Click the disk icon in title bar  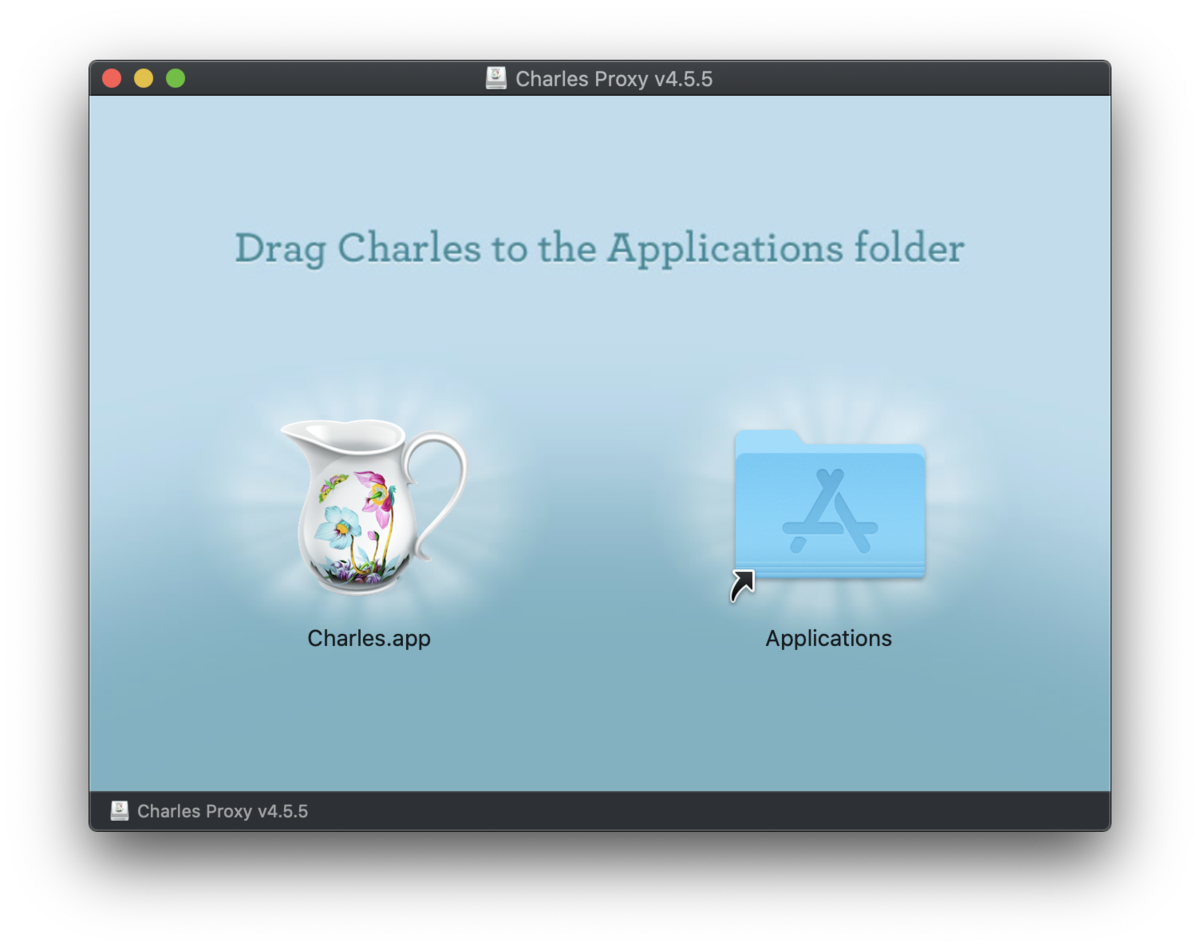point(496,78)
